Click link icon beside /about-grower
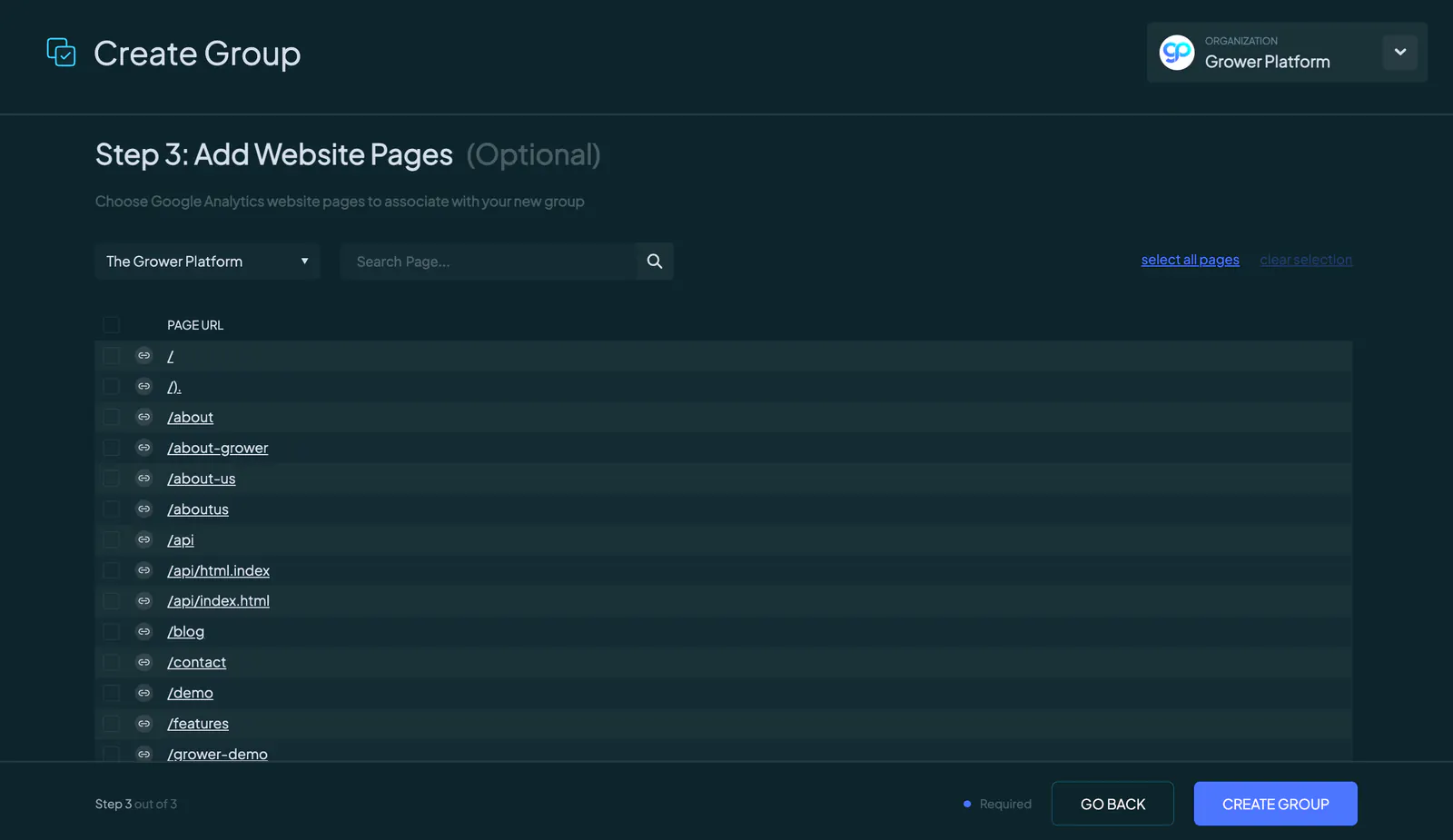 click(143, 448)
